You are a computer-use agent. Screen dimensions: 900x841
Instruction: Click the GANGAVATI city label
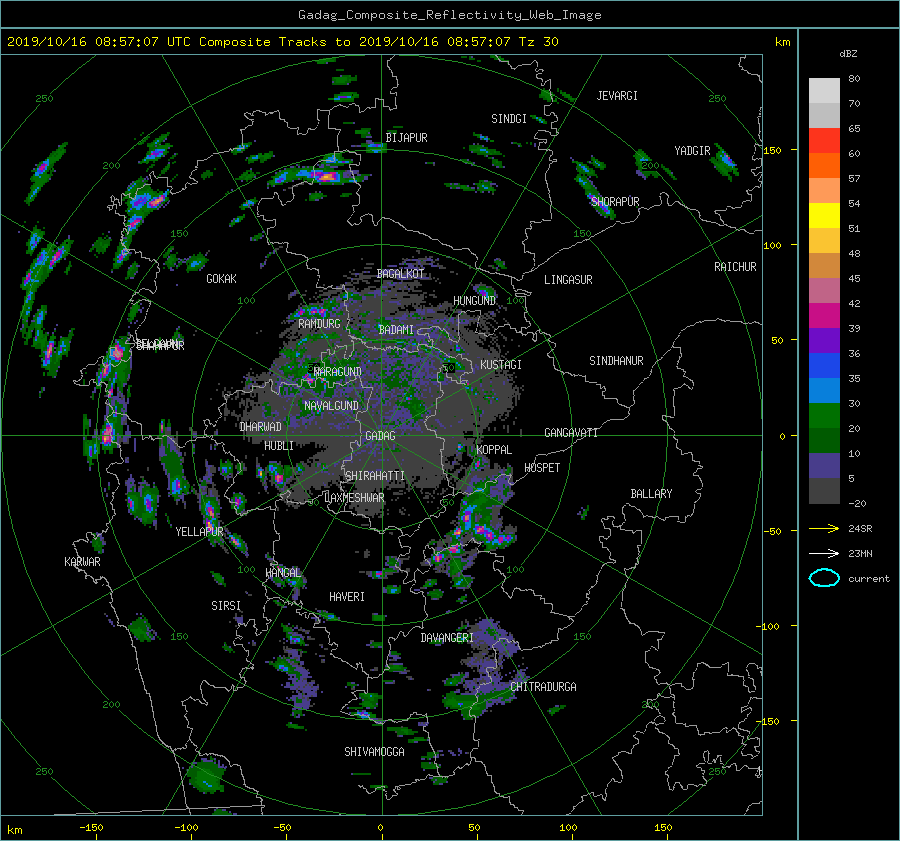point(571,433)
